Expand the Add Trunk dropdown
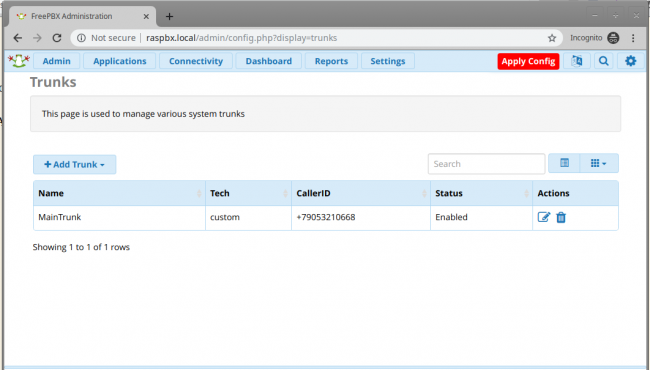 (x=75, y=164)
